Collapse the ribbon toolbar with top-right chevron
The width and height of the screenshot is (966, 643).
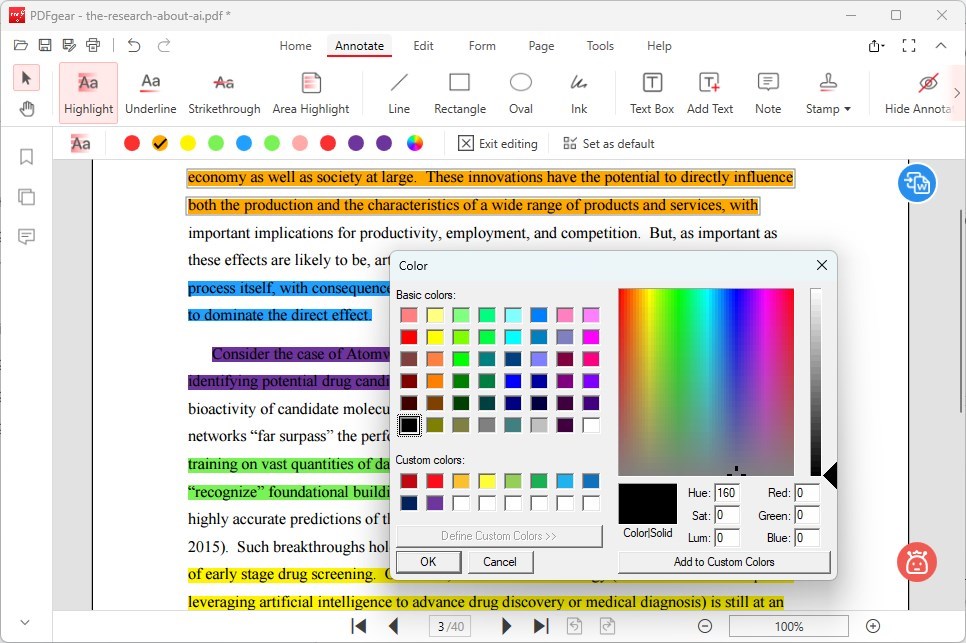point(941,46)
